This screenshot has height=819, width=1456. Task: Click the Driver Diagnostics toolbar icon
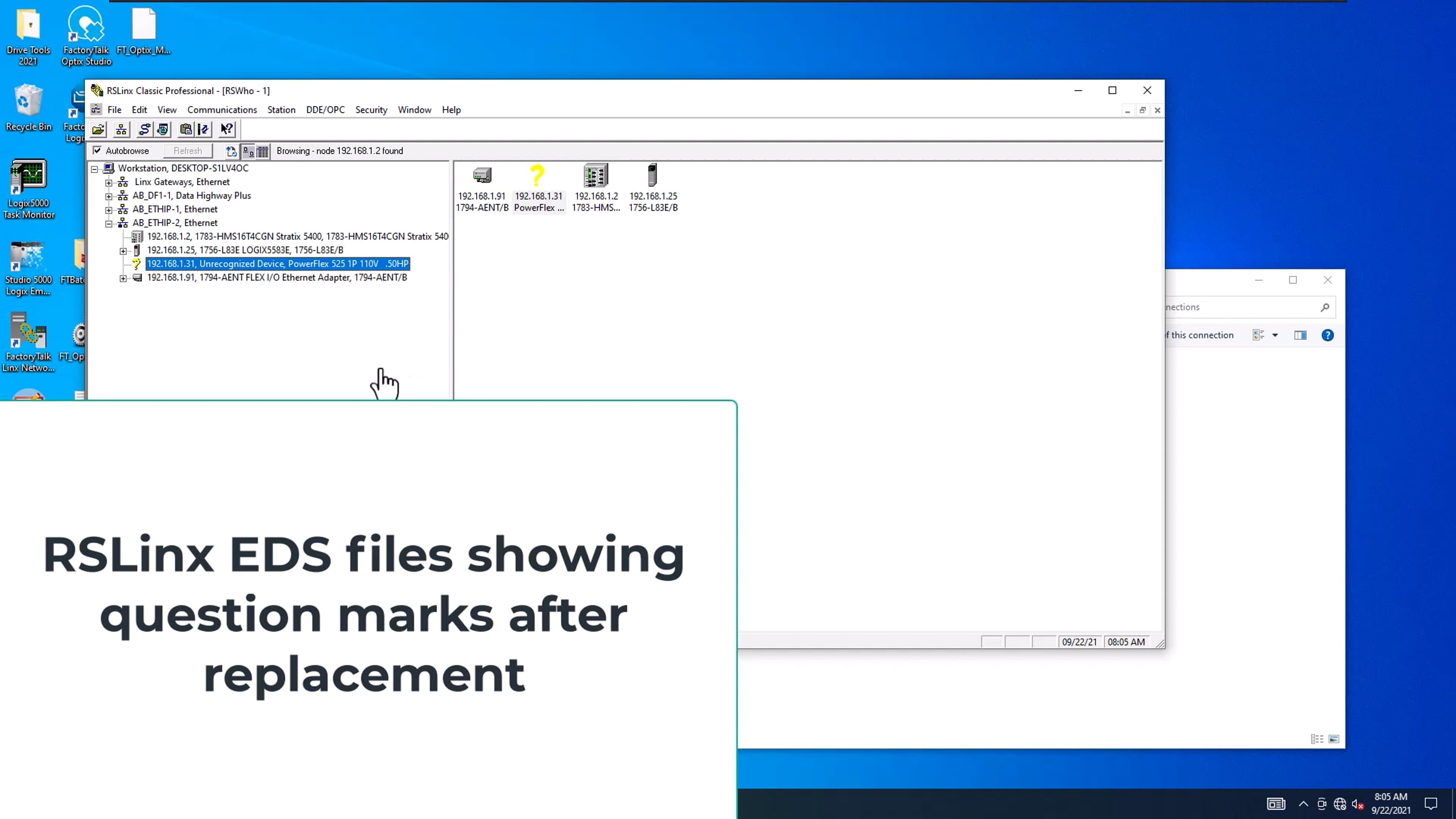pos(163,129)
